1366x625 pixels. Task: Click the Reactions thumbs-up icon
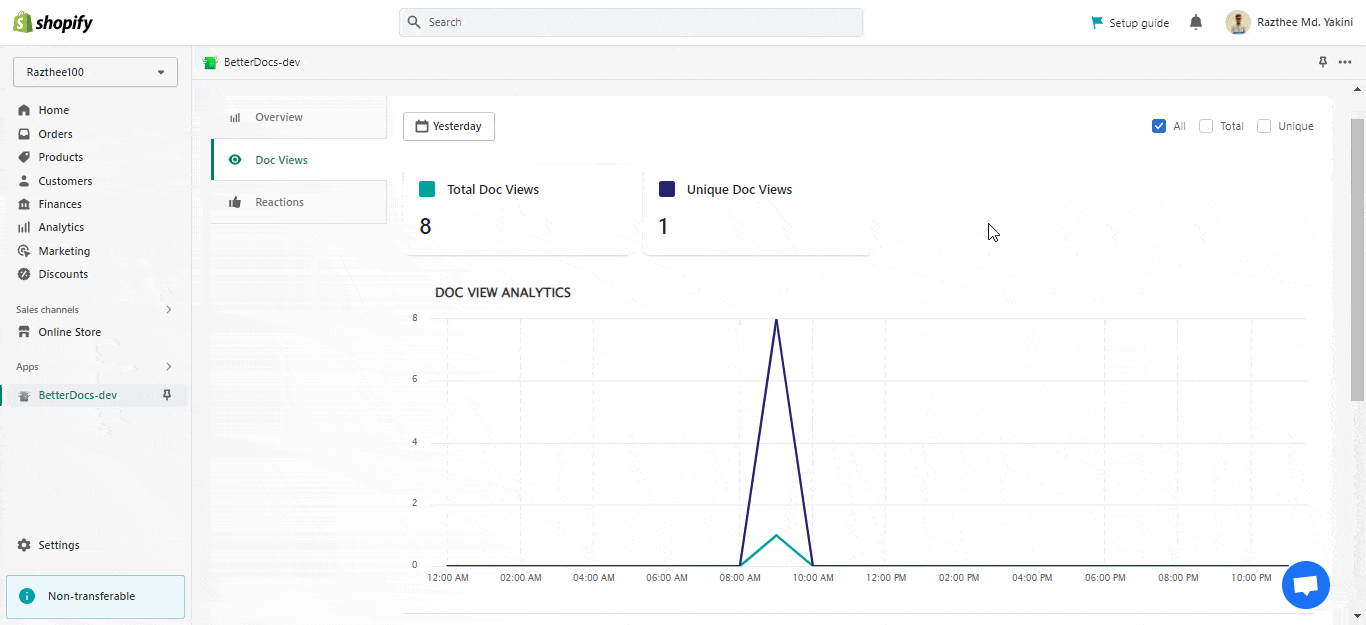point(235,202)
